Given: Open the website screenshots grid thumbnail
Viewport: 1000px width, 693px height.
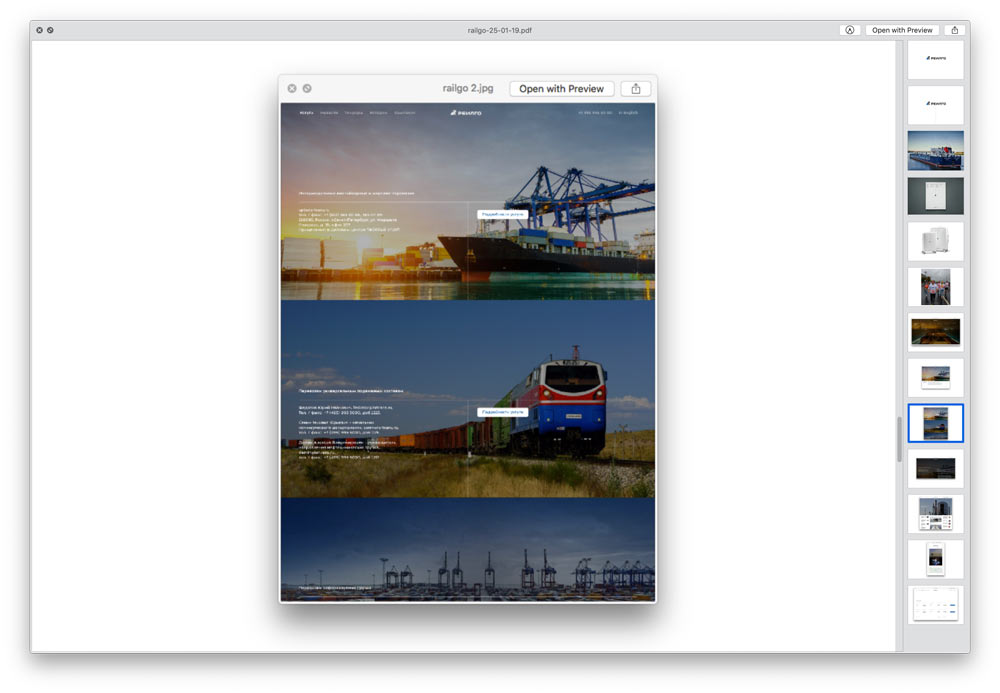Looking at the screenshot, I should click(935, 513).
